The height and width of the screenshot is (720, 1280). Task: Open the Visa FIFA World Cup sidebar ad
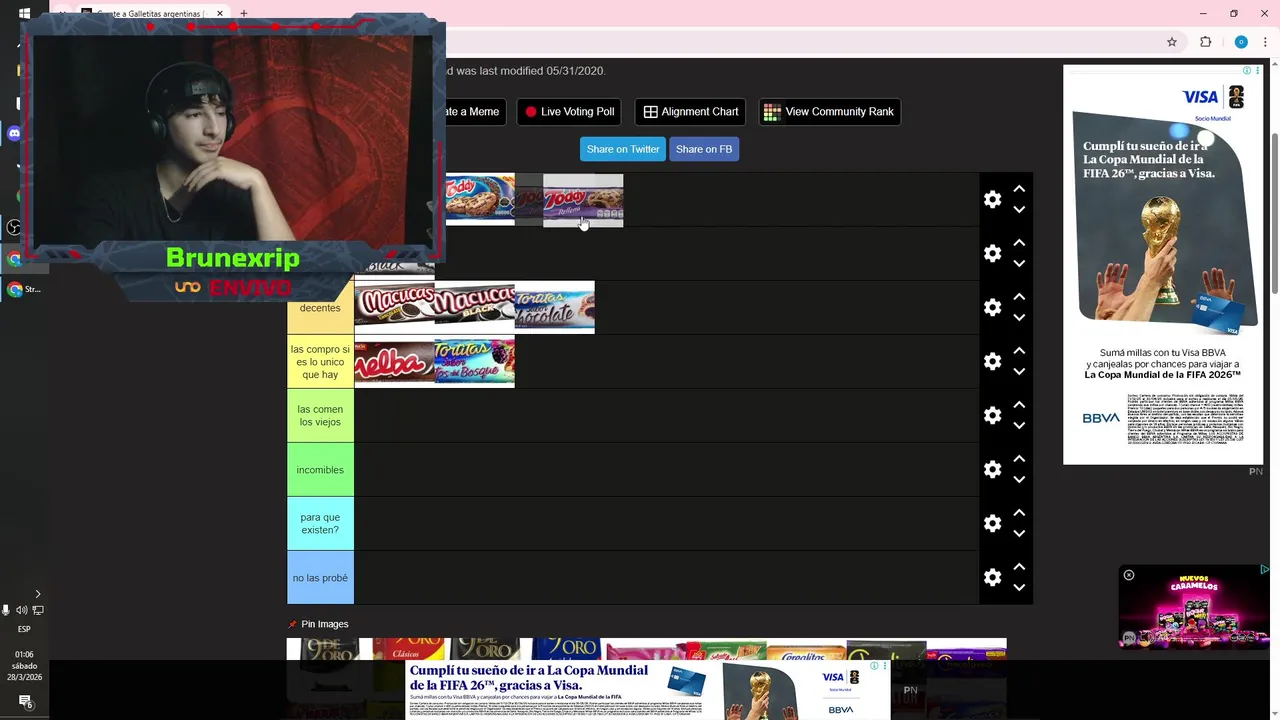(x=1162, y=265)
